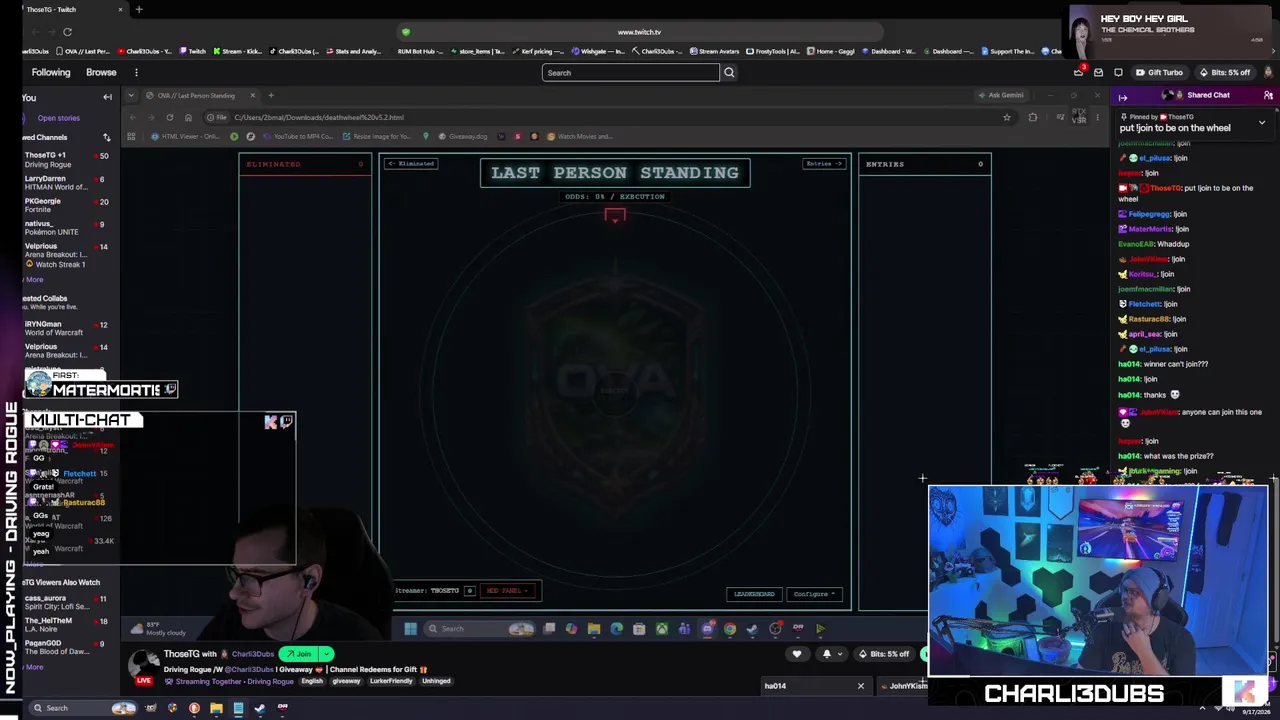Collapse the Twitch left sidebar arrow
This screenshot has width=1280, height=720.
click(x=107, y=97)
